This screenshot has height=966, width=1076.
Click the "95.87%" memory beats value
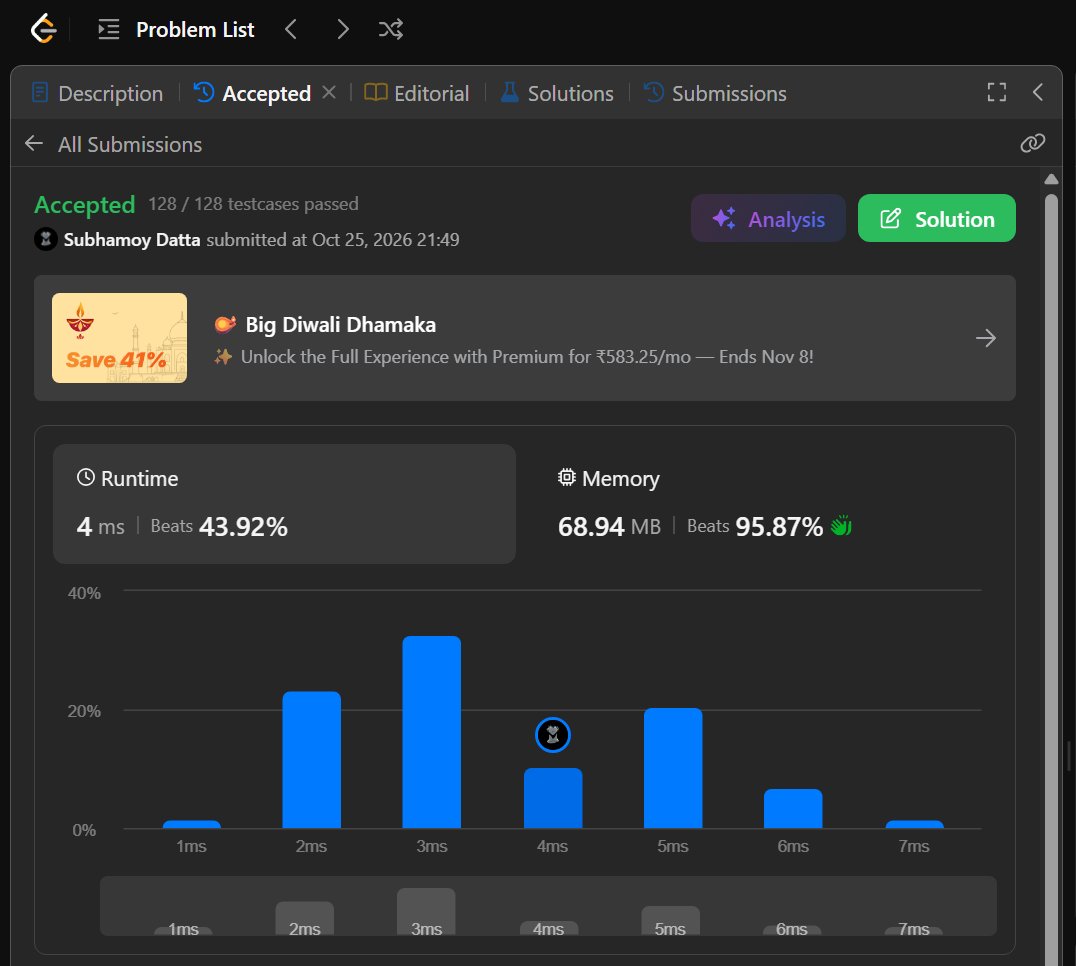(779, 526)
